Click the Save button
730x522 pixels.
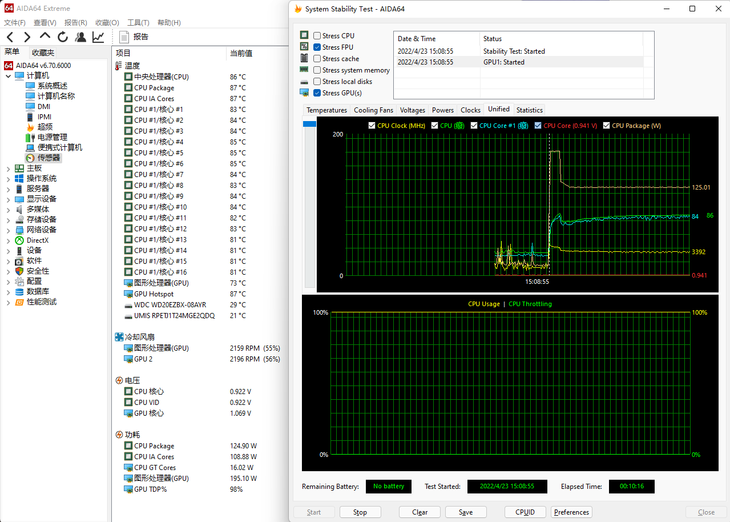point(466,512)
